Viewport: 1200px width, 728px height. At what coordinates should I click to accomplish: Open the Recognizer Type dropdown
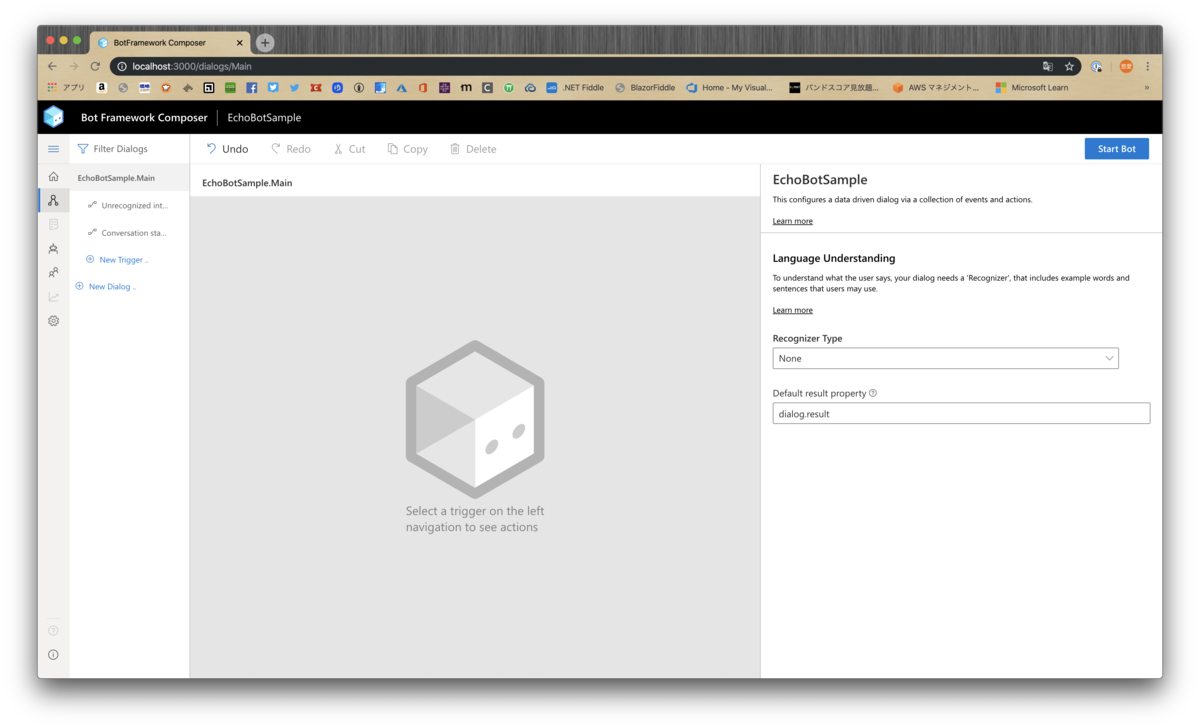tap(944, 357)
